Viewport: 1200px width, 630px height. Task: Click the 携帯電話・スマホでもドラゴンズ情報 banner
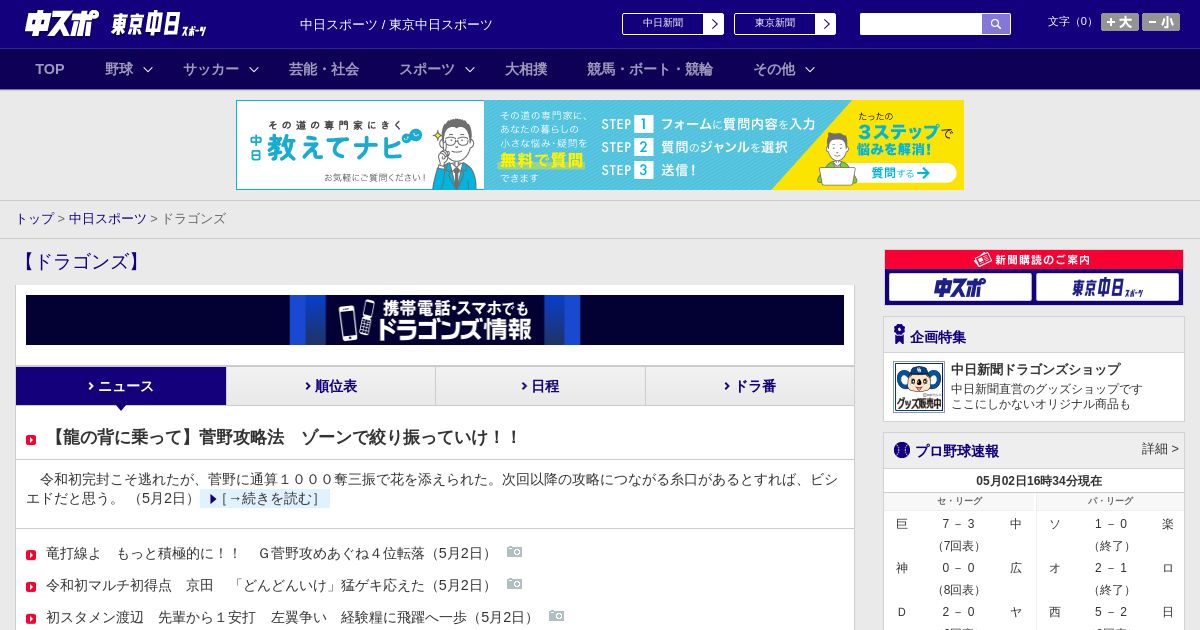click(x=435, y=320)
